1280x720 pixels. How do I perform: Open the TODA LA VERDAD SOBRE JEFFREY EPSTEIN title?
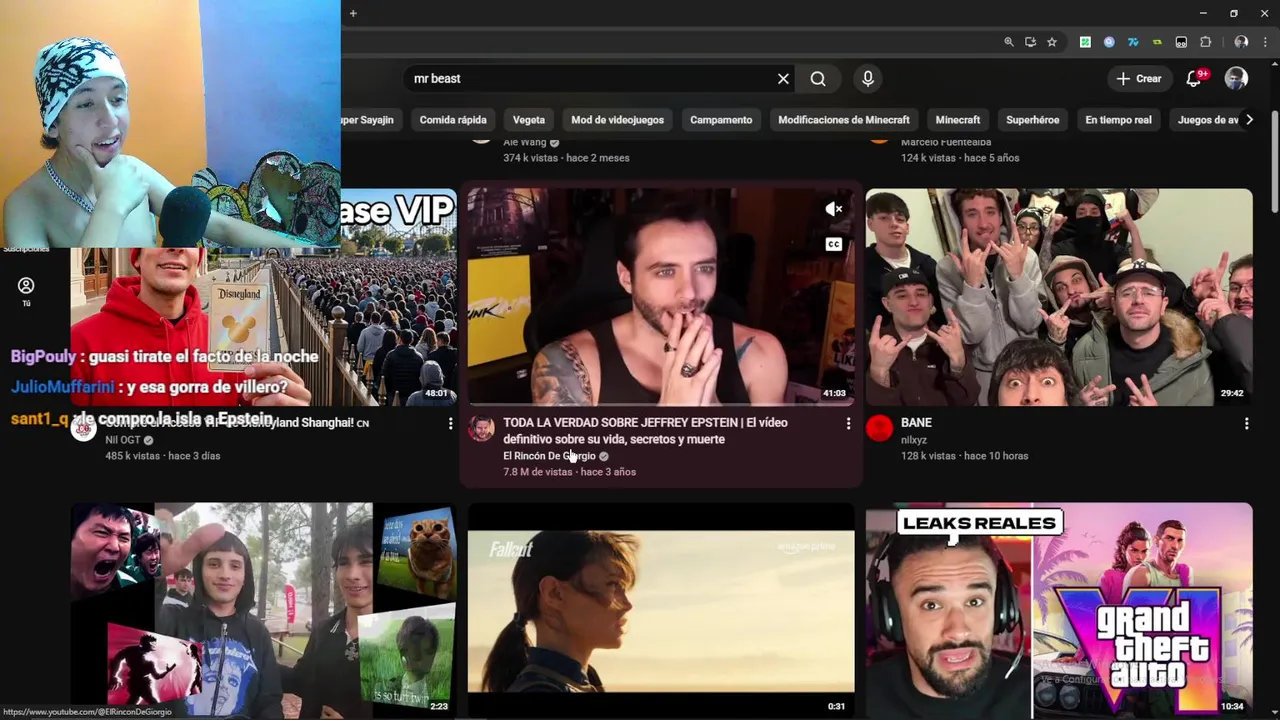tap(645, 431)
